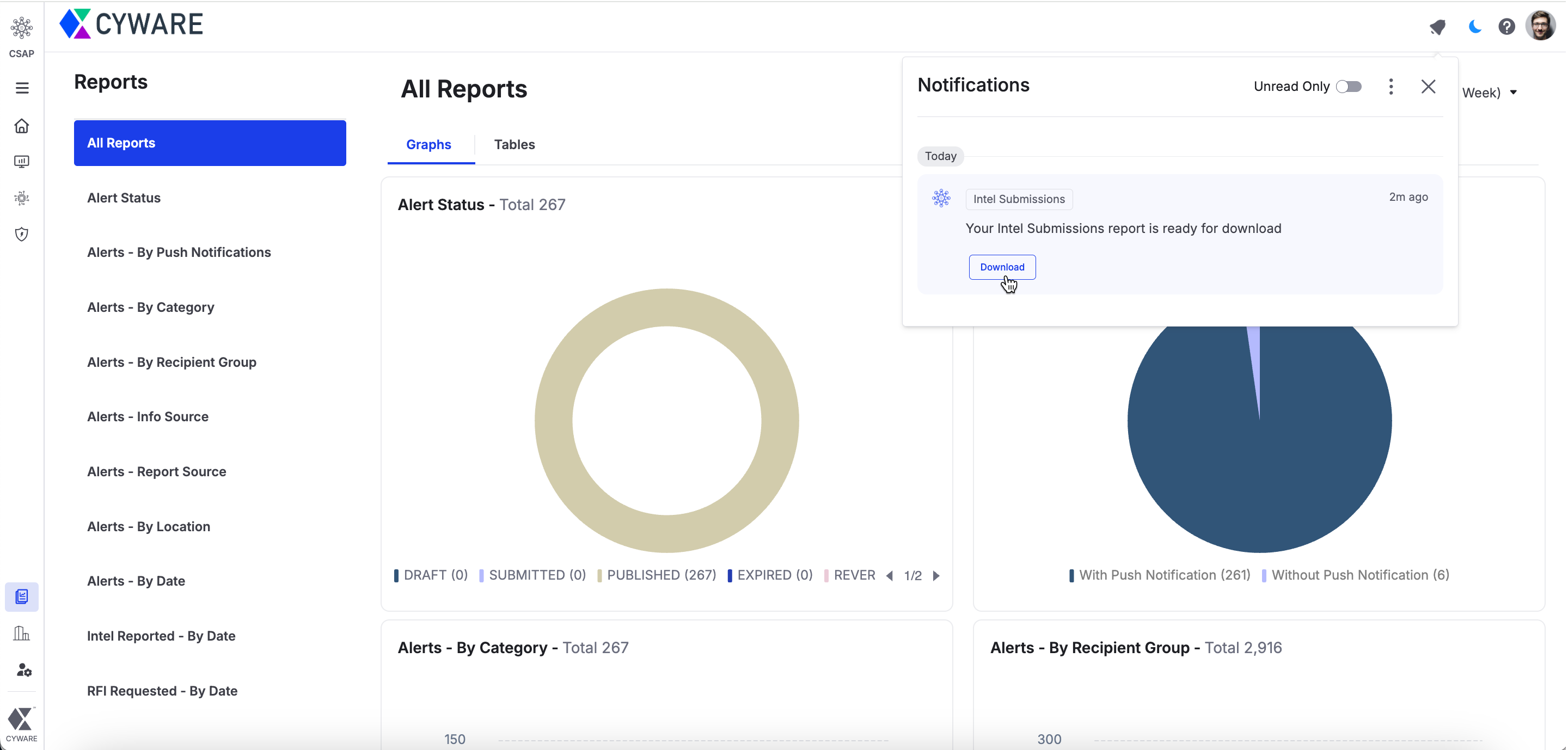Click the Intel Submissions notification icon
Image resolution: width=1568 pixels, height=750 pixels.
(x=941, y=198)
